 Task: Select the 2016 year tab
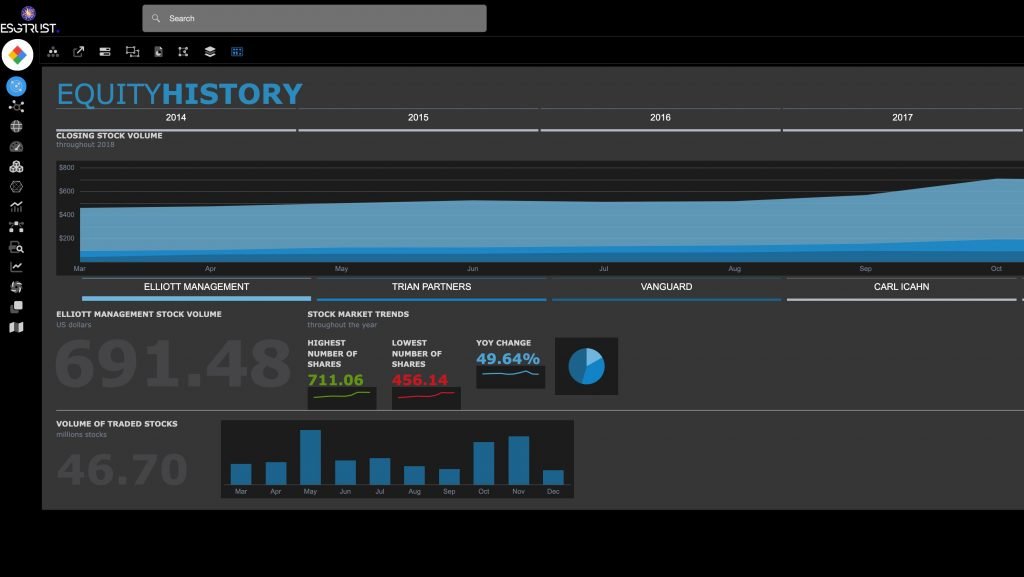(x=660, y=119)
